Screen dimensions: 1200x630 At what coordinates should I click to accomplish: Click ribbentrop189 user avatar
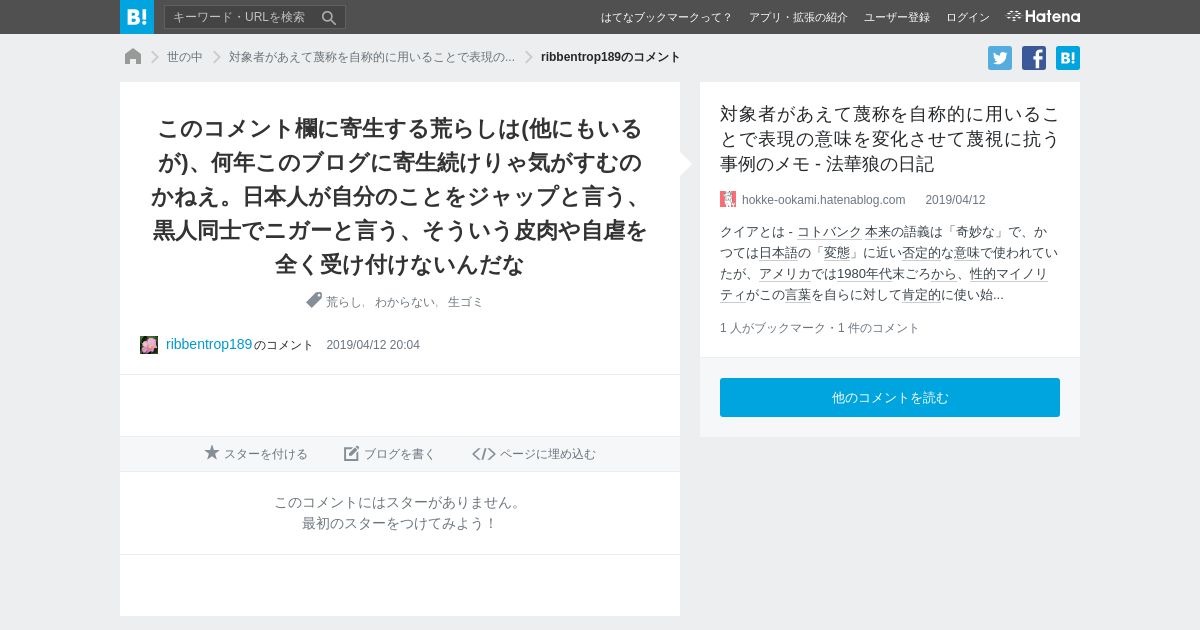[149, 345]
